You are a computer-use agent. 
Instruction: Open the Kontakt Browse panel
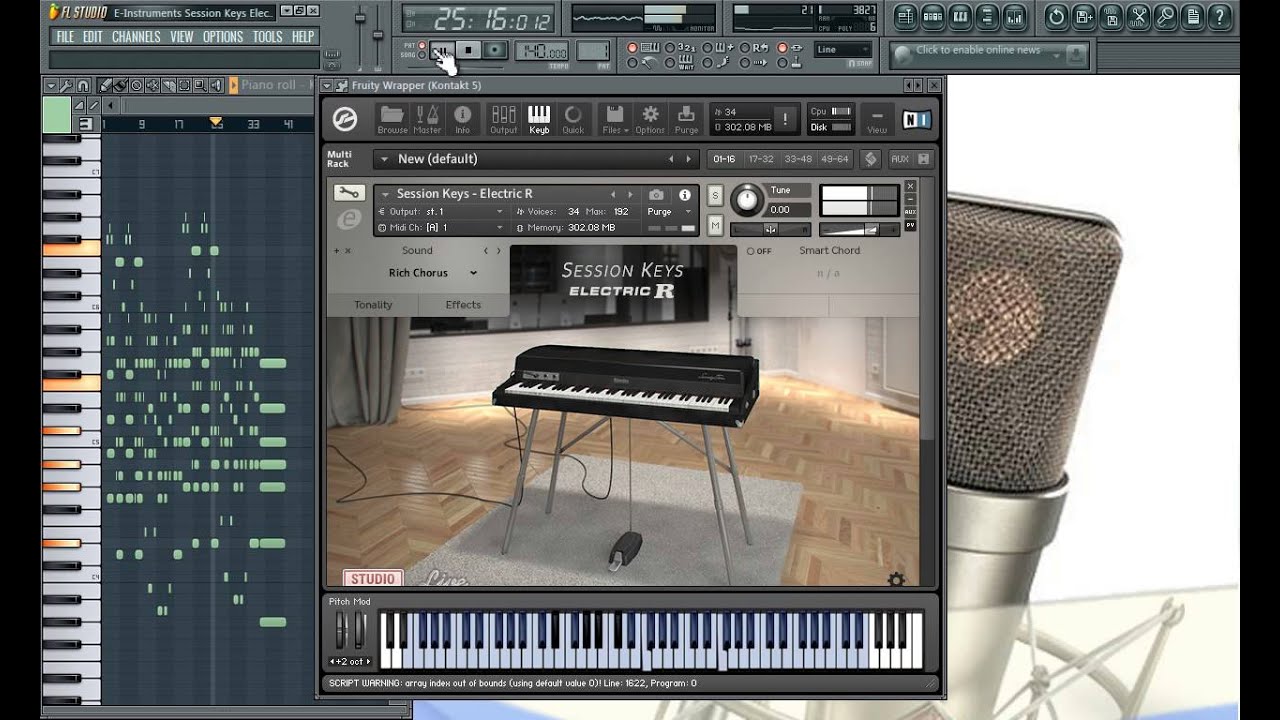(x=392, y=119)
